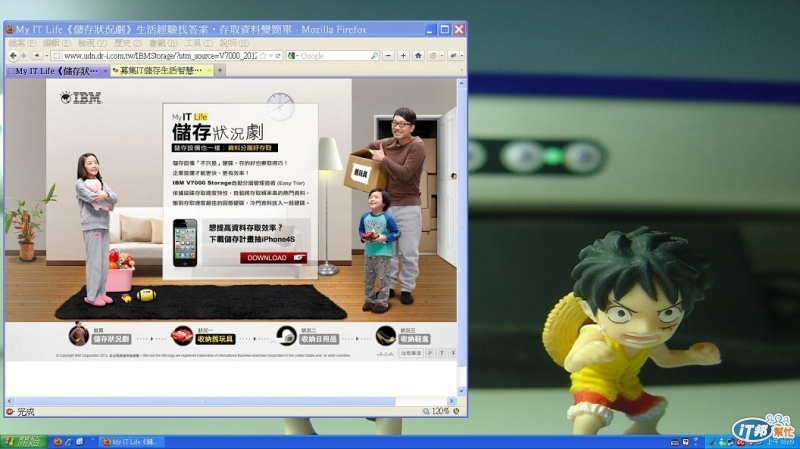
Task: Click the keyboard language bar icon in taskbar
Action: 675,442
